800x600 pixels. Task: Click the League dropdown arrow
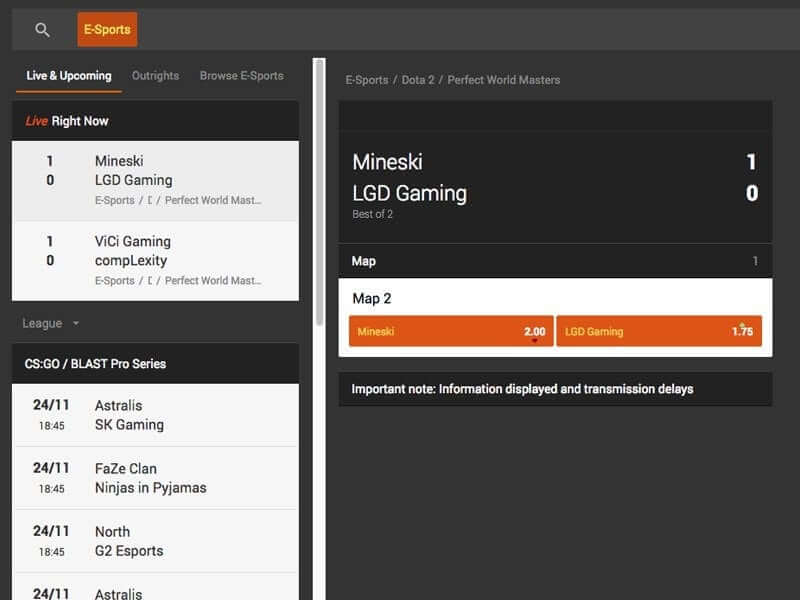click(x=76, y=323)
